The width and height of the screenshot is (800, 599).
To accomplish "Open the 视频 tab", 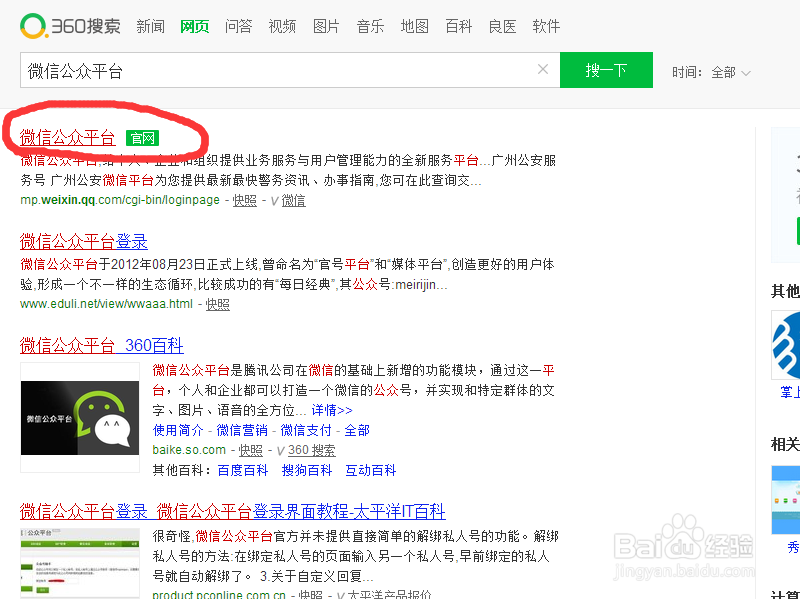I will pos(282,27).
